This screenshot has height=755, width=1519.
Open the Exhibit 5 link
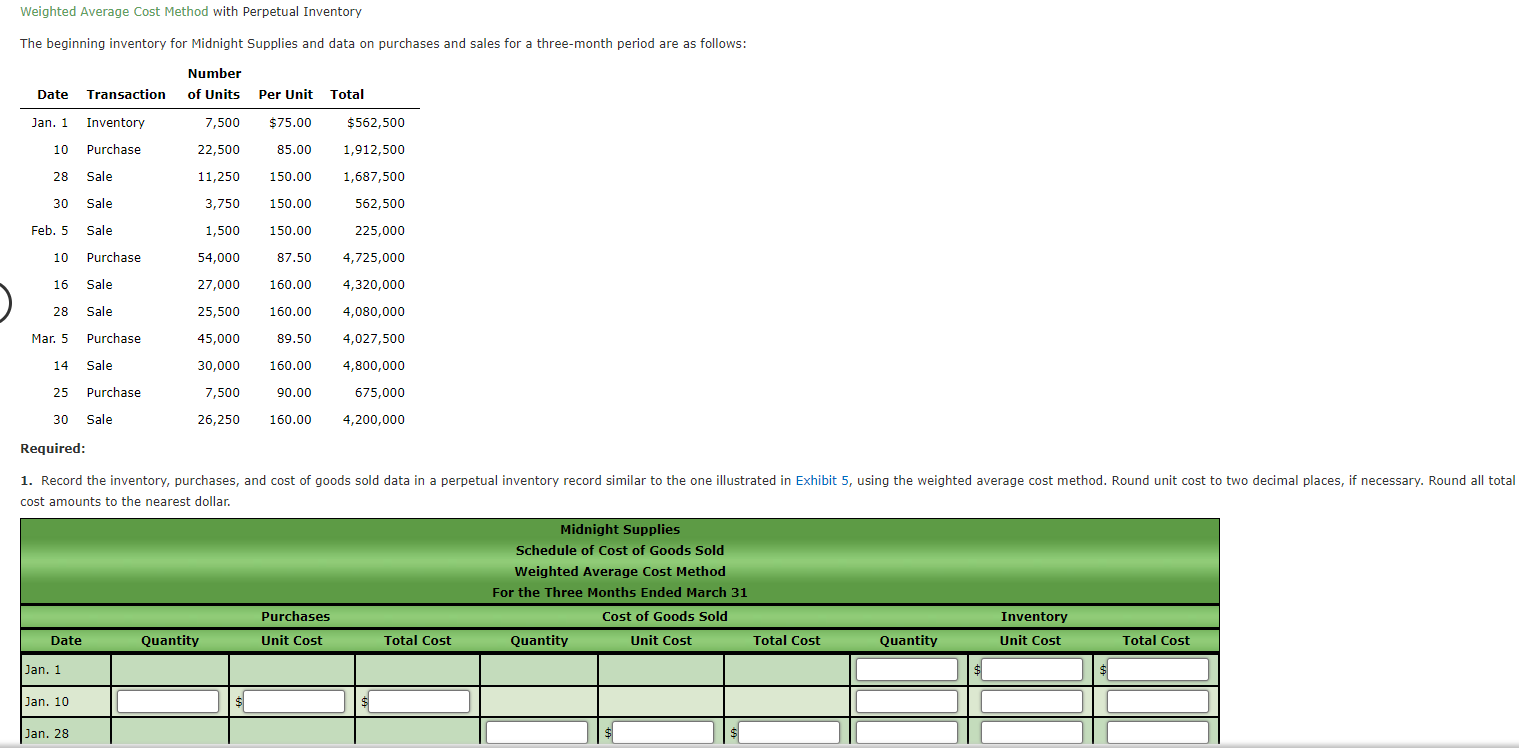coord(822,480)
